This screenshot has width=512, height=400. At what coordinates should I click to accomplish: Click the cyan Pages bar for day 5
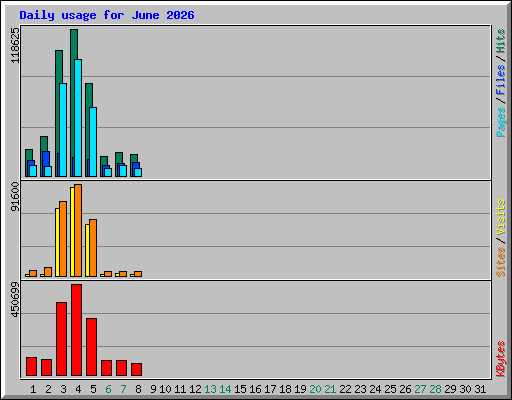[93, 142]
